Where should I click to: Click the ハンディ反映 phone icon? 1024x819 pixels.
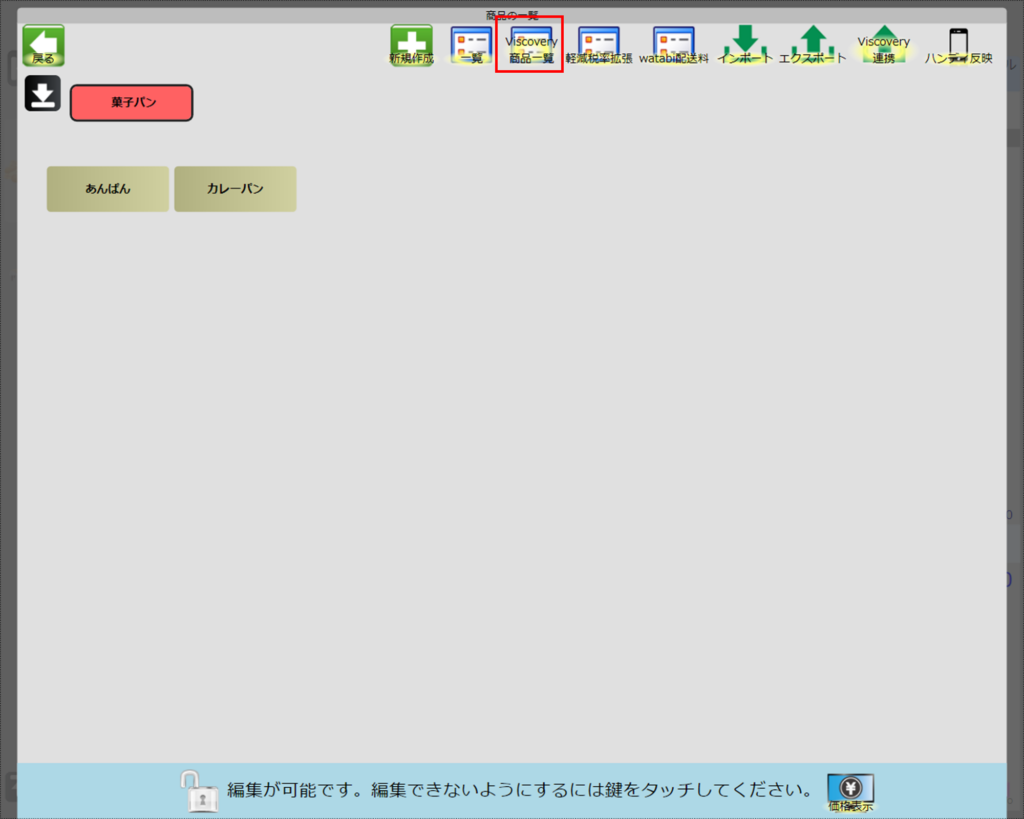point(958,46)
